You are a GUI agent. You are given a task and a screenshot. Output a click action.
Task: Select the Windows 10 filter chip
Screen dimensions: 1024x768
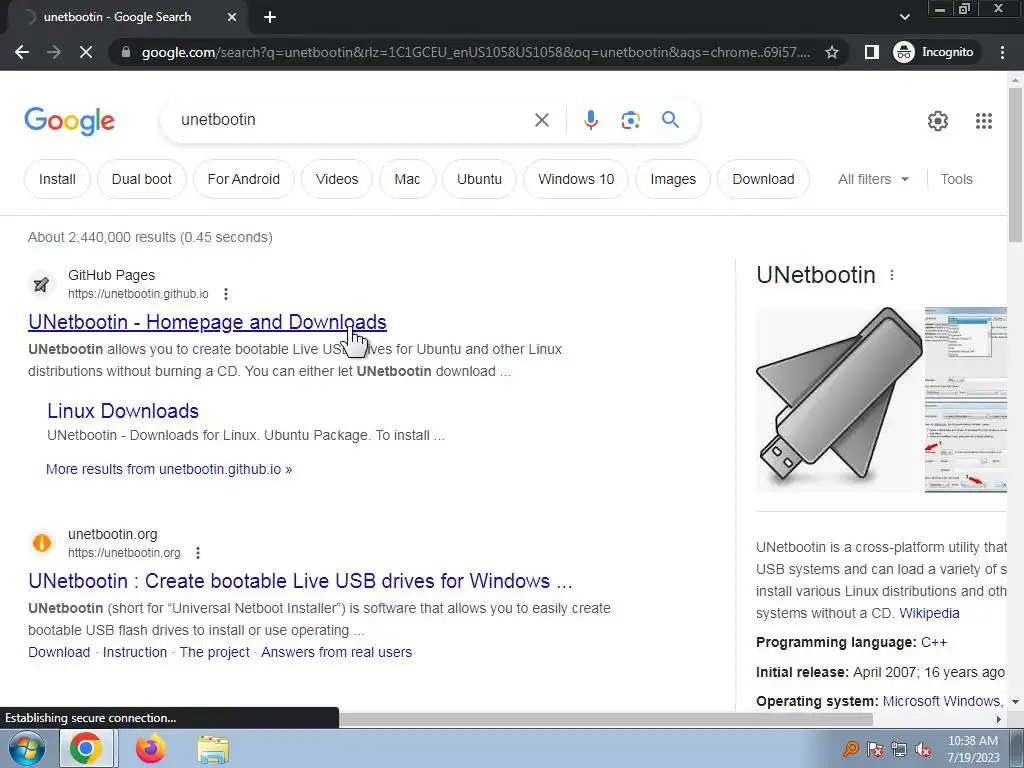coord(576,179)
